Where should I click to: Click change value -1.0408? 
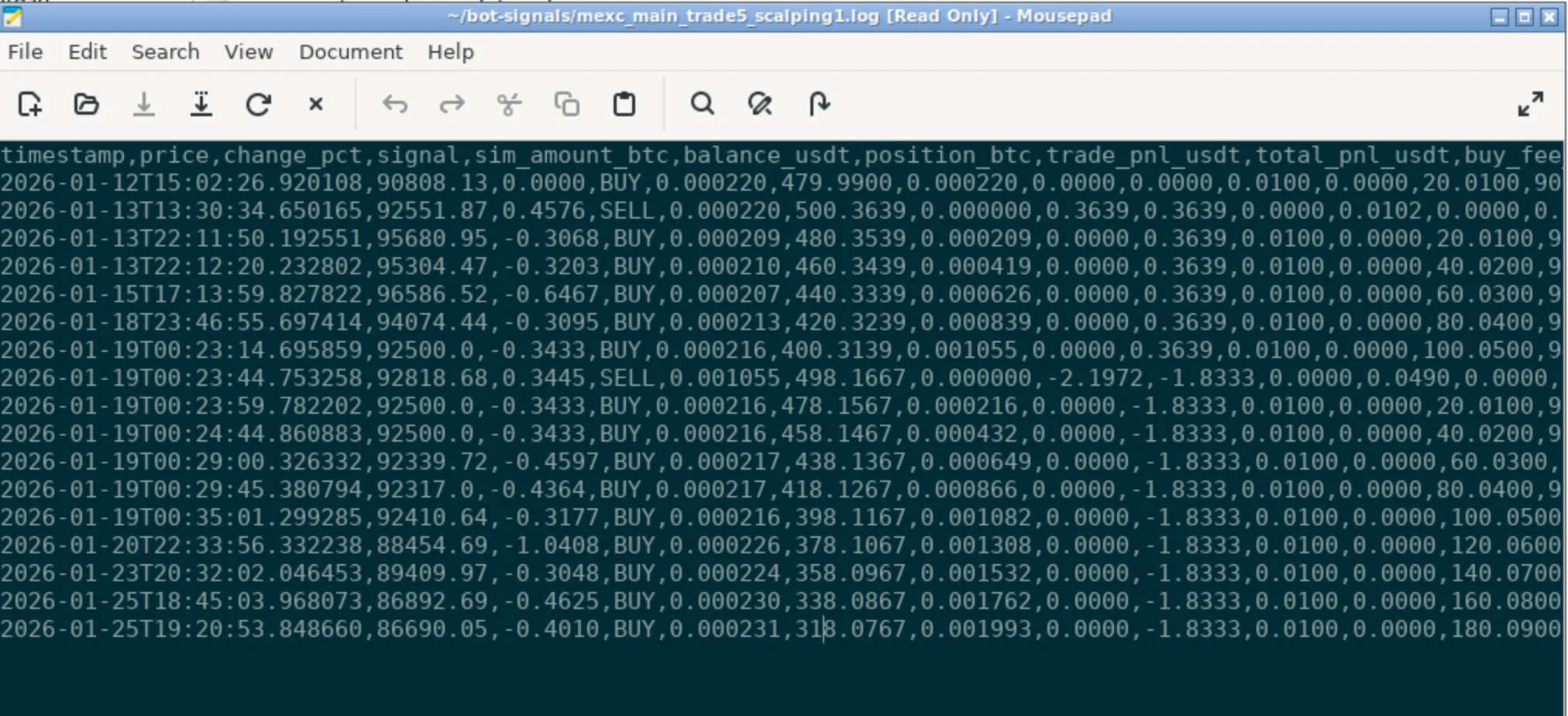pyautogui.click(x=551, y=546)
